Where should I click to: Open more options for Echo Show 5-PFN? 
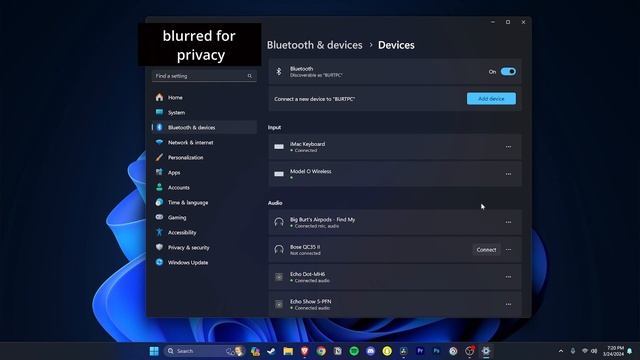tap(508, 304)
